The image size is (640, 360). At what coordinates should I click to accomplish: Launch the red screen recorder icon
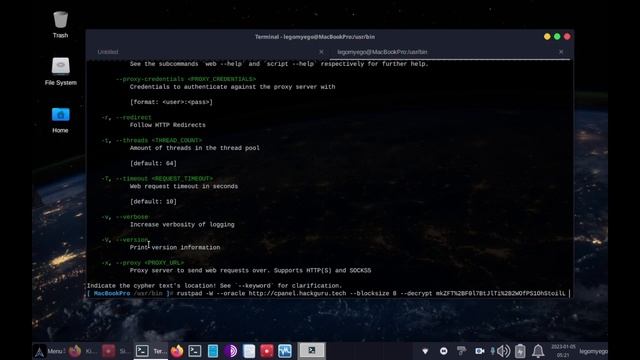tap(267, 351)
